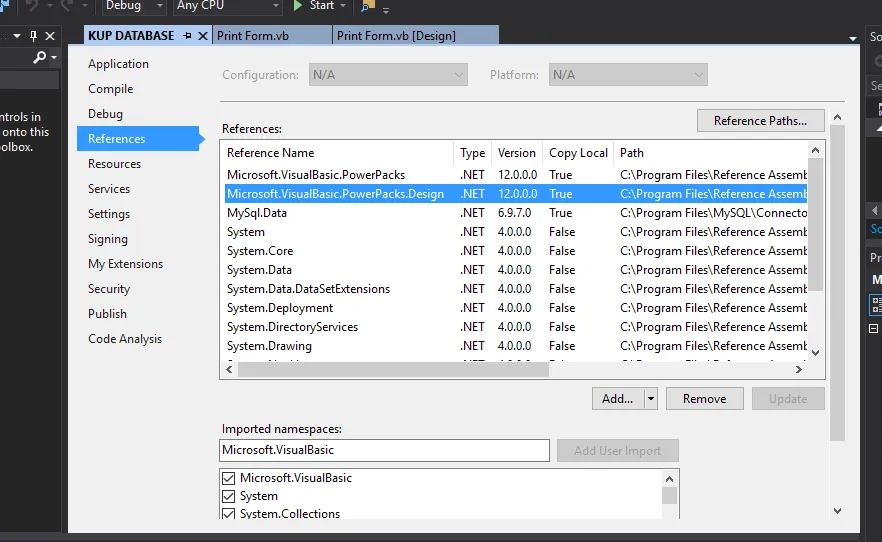Click the toolbox search magnifier icon
The width and height of the screenshot is (882, 542).
(40, 57)
